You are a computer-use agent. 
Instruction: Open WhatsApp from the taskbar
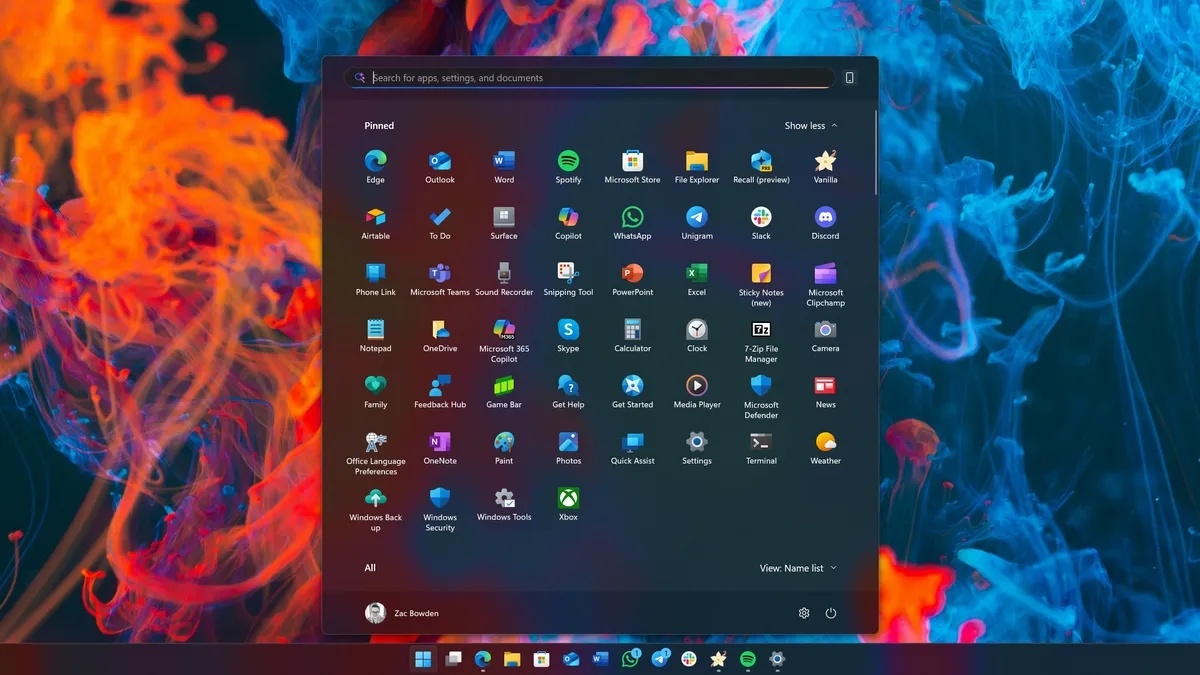tap(631, 660)
